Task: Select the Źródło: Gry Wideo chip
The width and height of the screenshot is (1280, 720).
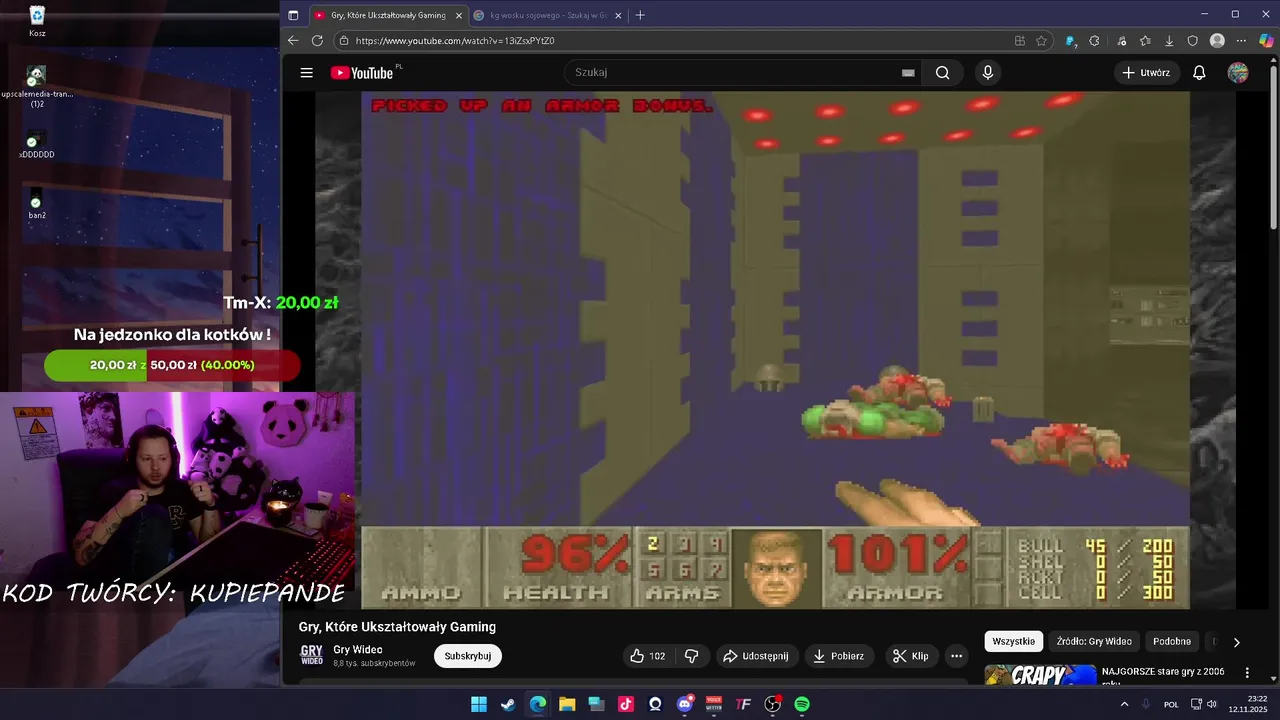Action: click(1094, 641)
